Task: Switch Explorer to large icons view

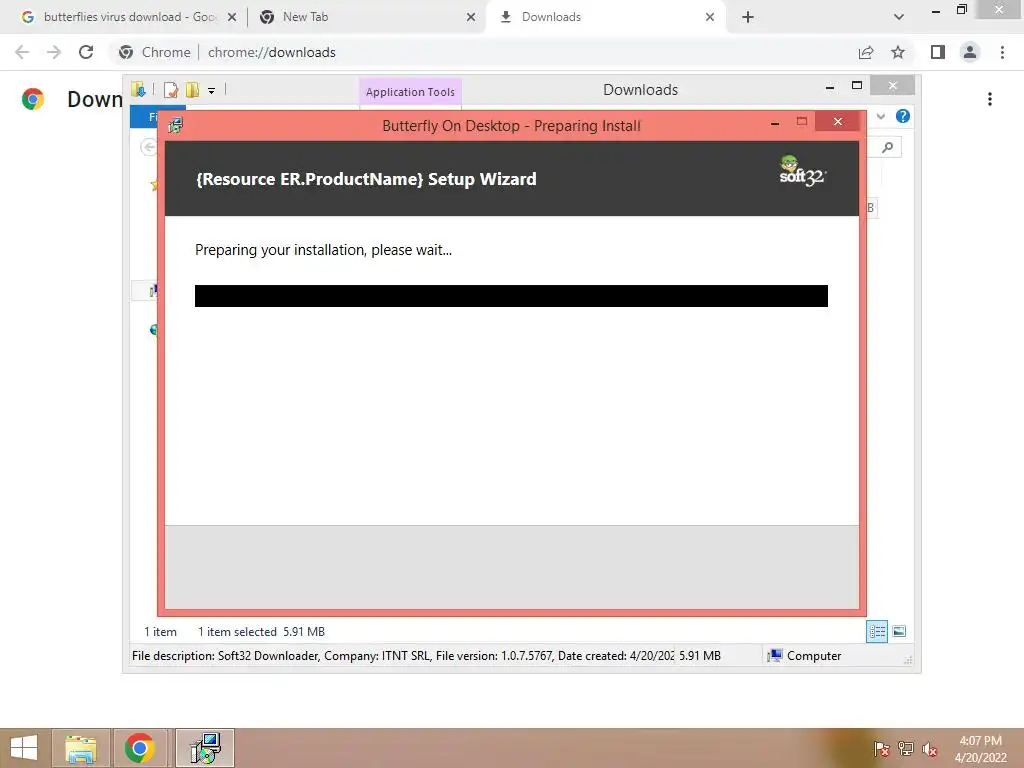Action: point(899,631)
